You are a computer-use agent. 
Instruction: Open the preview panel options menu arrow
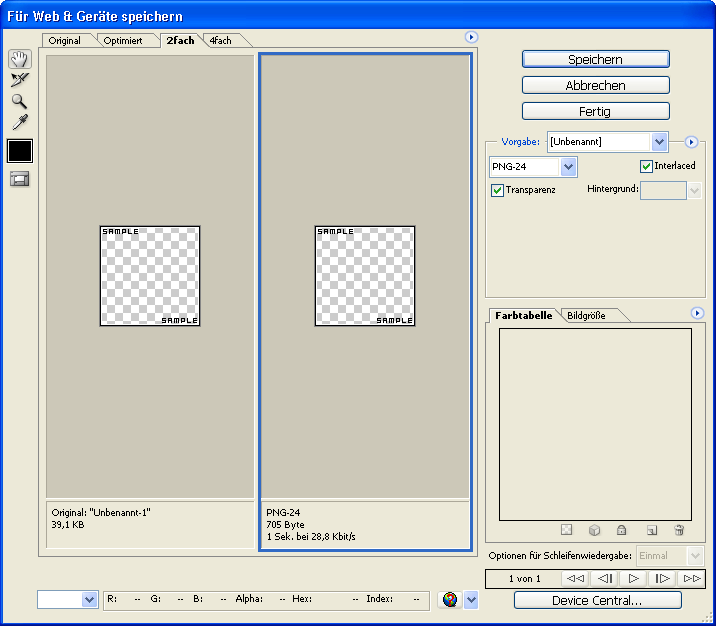pos(470,37)
